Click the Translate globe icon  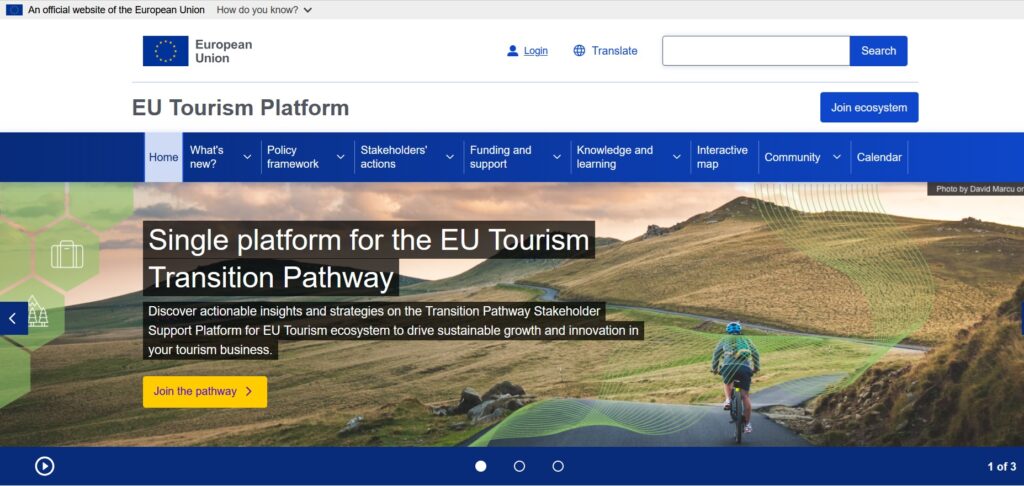(x=579, y=51)
